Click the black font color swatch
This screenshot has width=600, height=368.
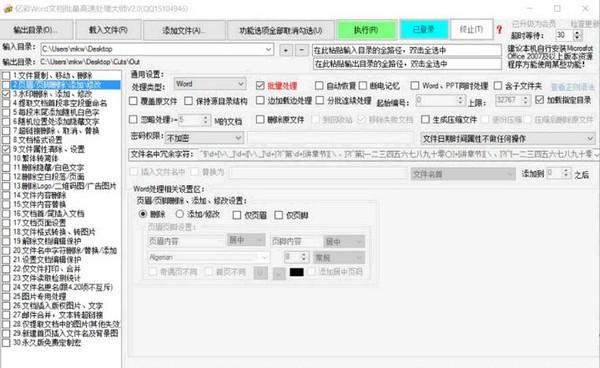pos(297,272)
